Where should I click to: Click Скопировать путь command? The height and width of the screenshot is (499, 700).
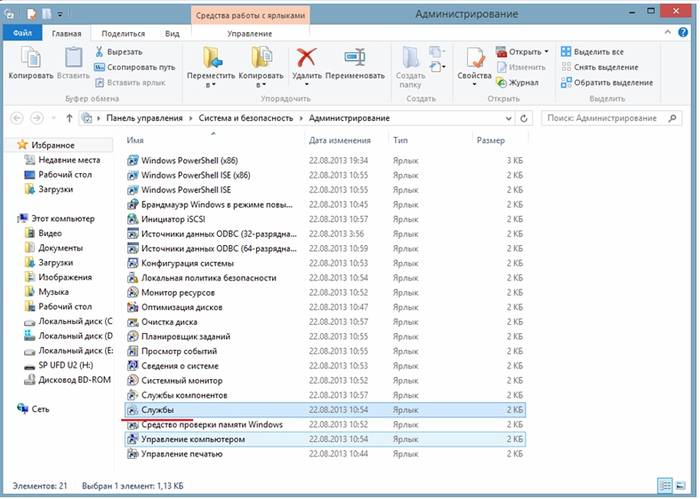click(134, 67)
